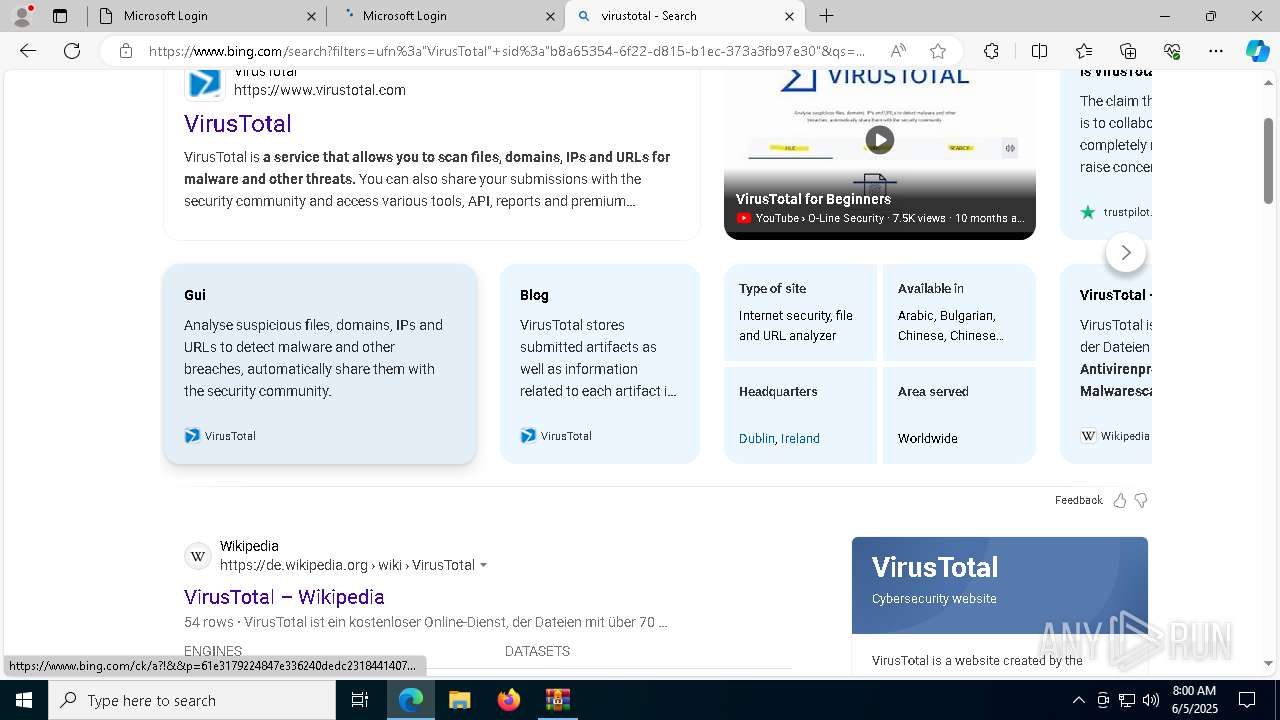1280x720 pixels.
Task: Launch Firefox from taskbar
Action: click(x=509, y=700)
